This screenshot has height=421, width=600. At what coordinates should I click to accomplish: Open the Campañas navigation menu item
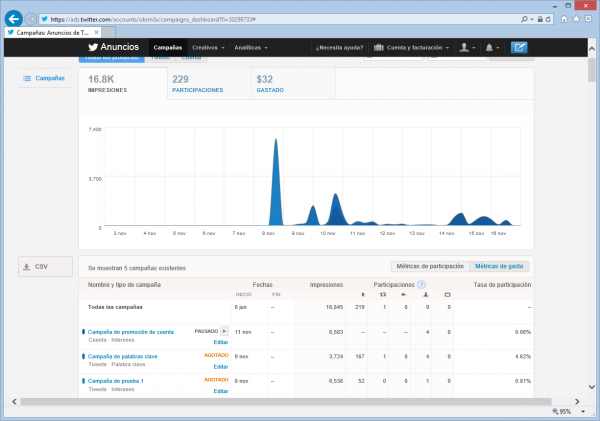(x=168, y=47)
